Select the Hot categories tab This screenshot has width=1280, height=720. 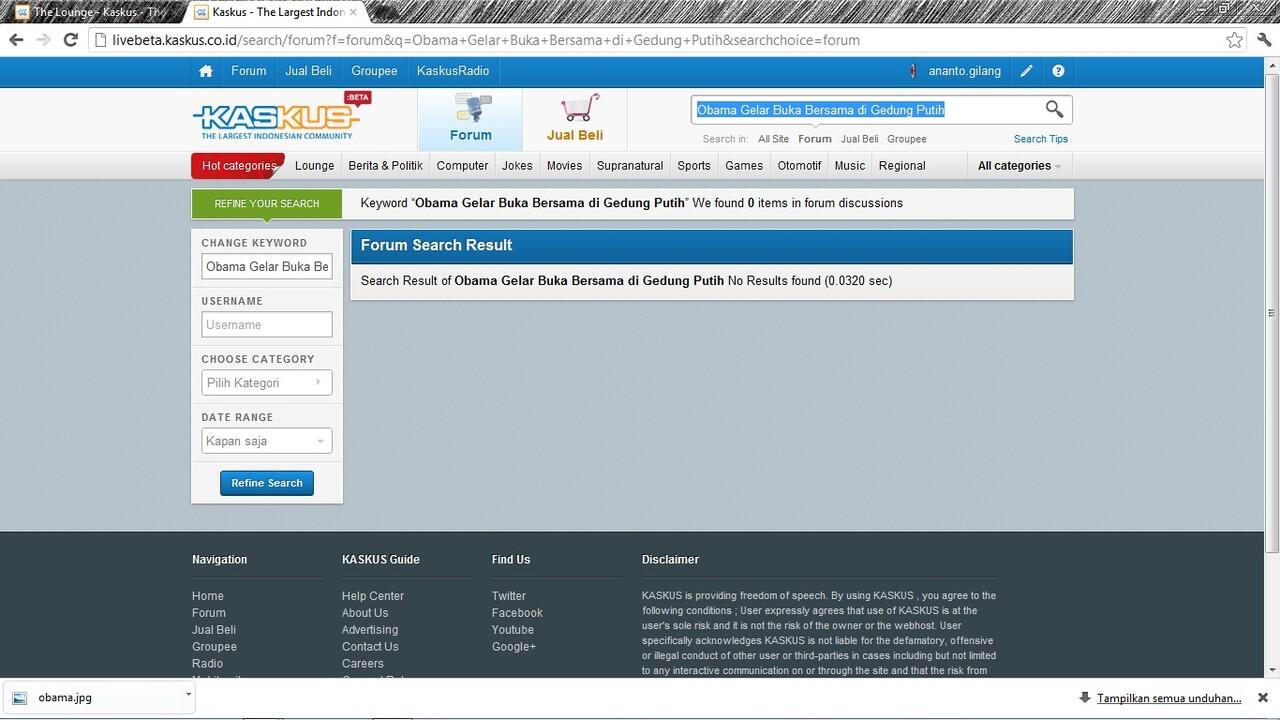pos(238,166)
